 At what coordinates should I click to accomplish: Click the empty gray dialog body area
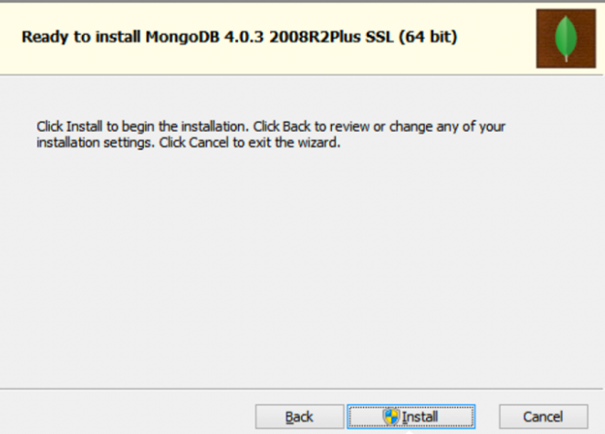coord(300,270)
